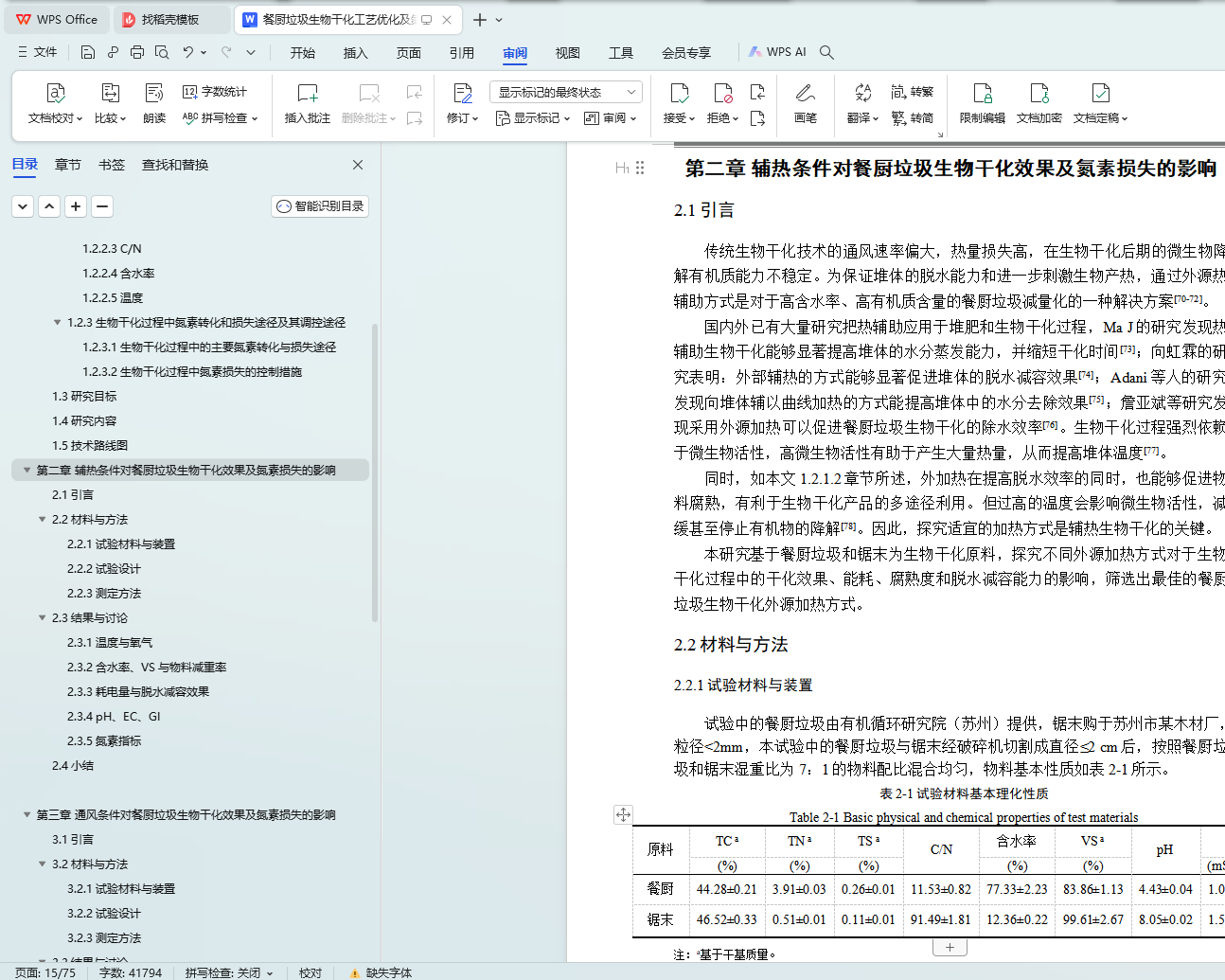Click the 智能识别目录 button
The image size is (1225, 980).
click(320, 206)
